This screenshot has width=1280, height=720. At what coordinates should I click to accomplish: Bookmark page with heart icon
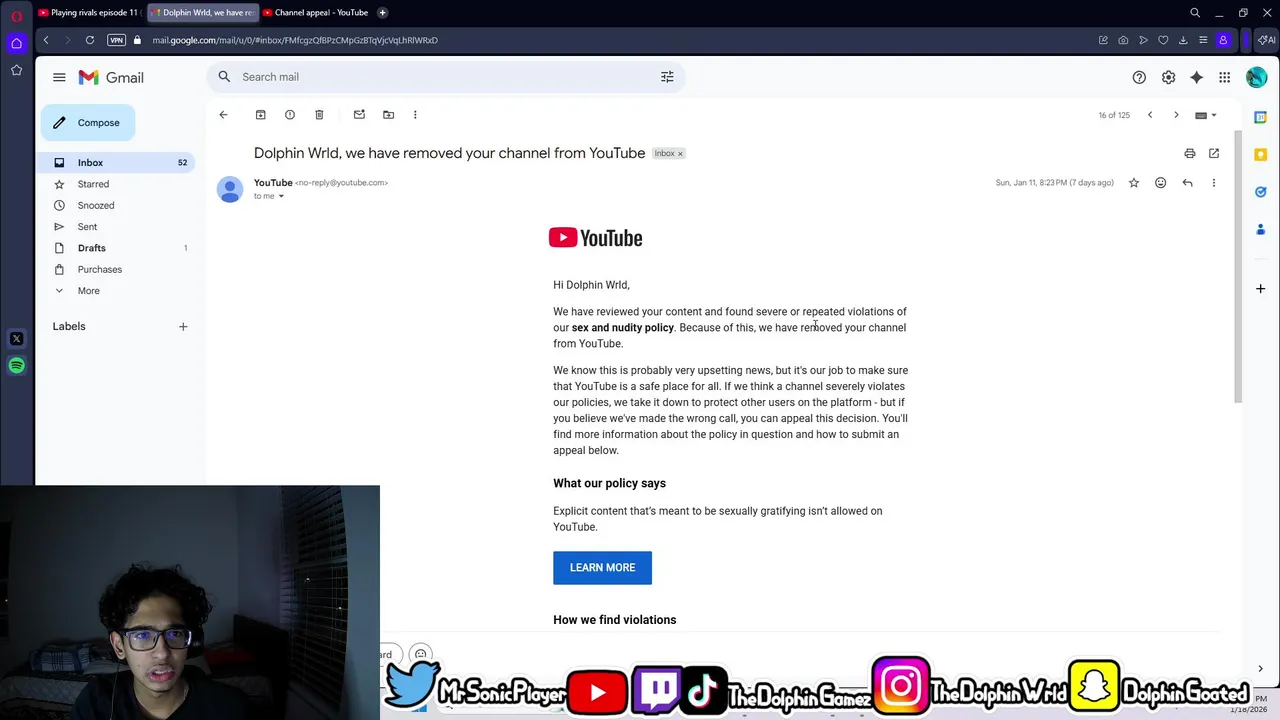click(1163, 40)
